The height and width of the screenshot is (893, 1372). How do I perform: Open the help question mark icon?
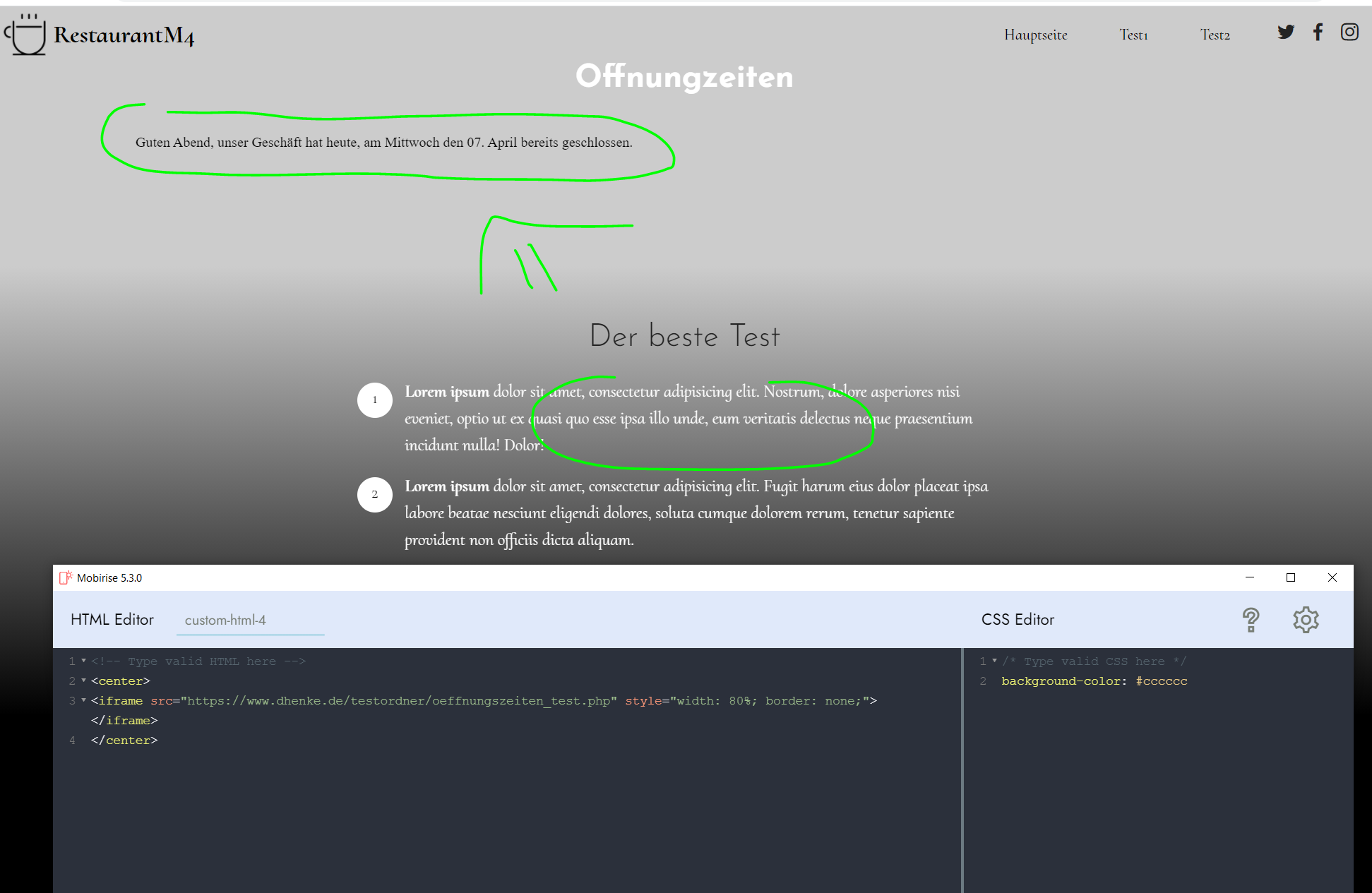(x=1251, y=620)
